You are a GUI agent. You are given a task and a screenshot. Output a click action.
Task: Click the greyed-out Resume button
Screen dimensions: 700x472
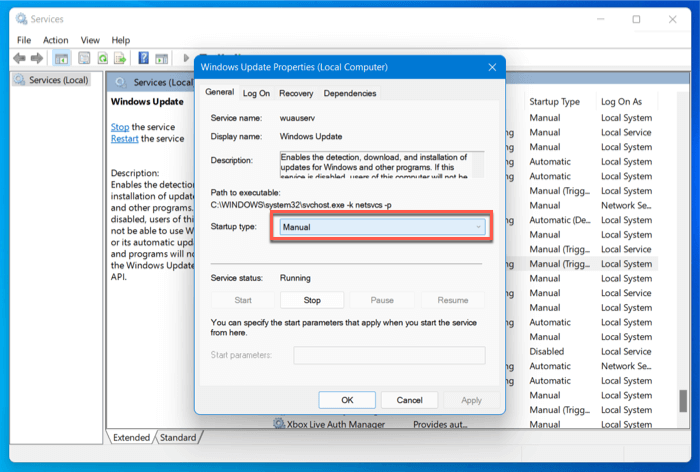pyautogui.click(x=453, y=300)
